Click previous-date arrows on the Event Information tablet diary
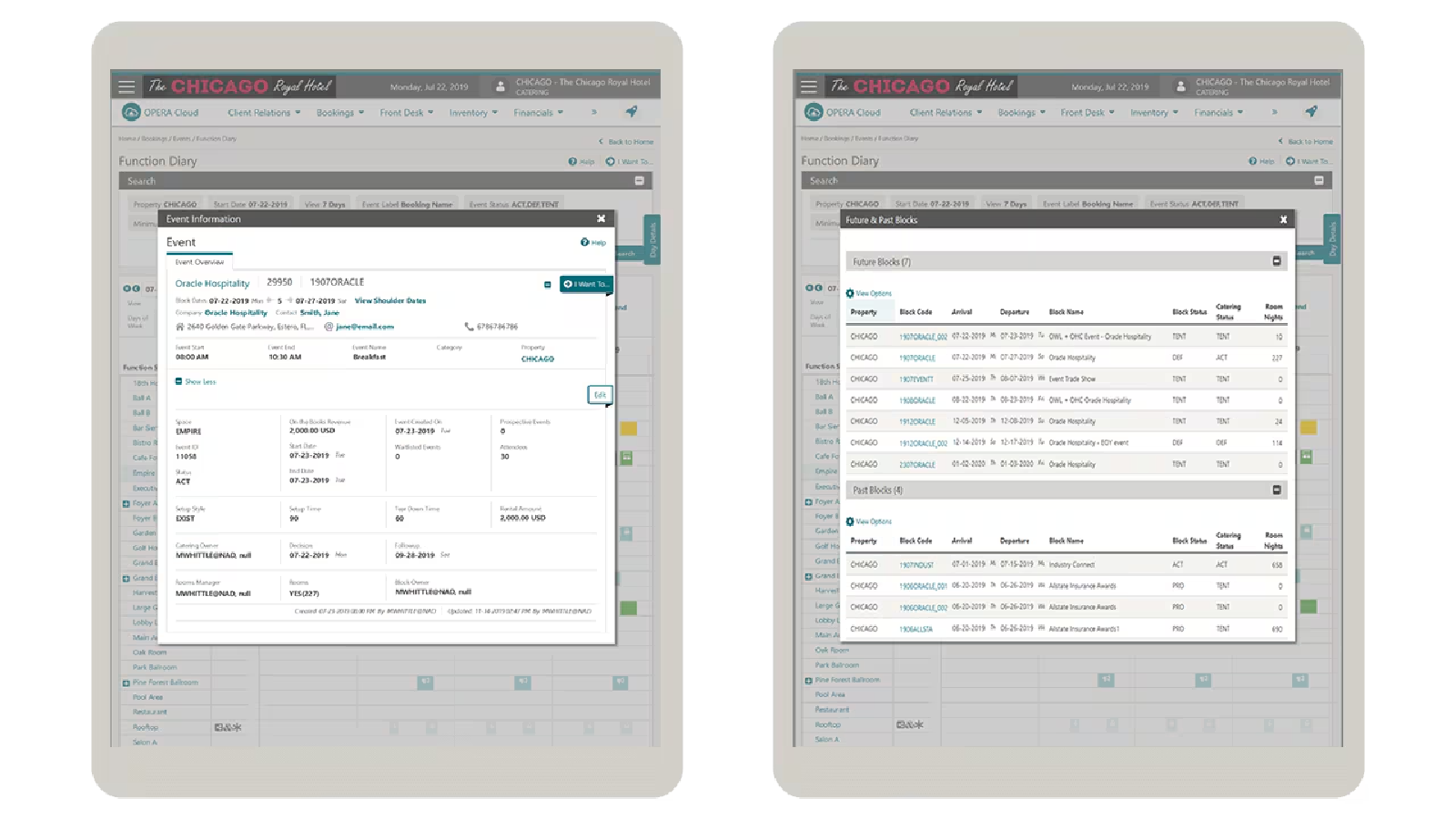 132,288
